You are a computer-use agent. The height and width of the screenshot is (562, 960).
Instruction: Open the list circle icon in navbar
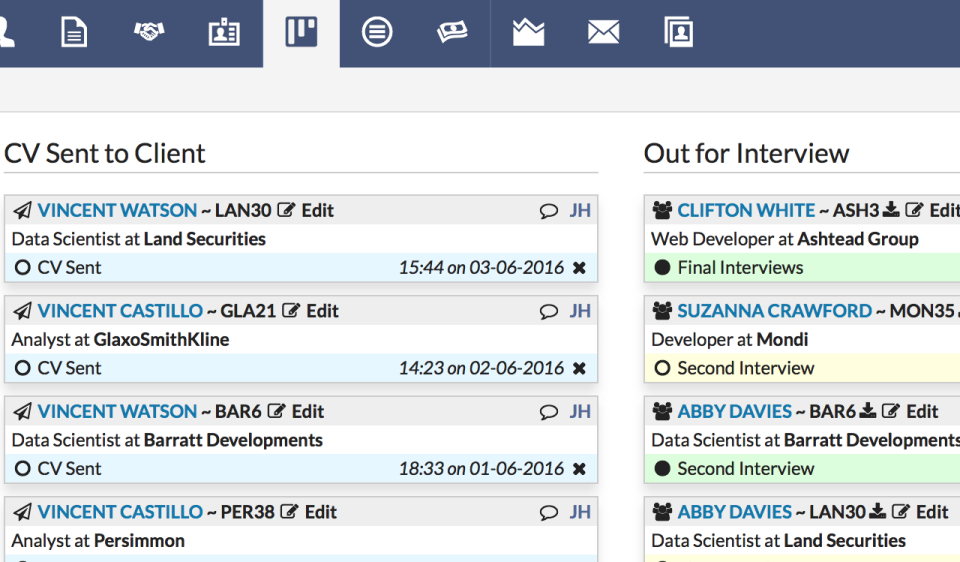(377, 33)
